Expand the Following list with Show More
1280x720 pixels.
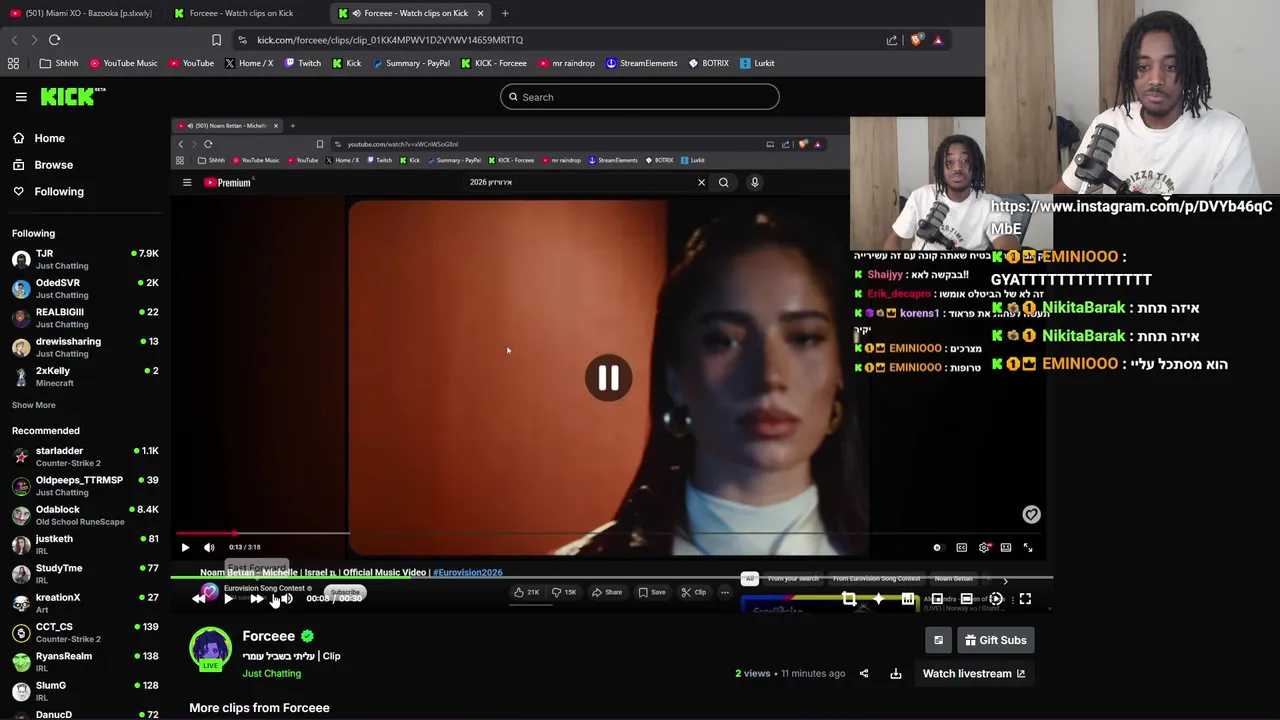click(x=33, y=405)
